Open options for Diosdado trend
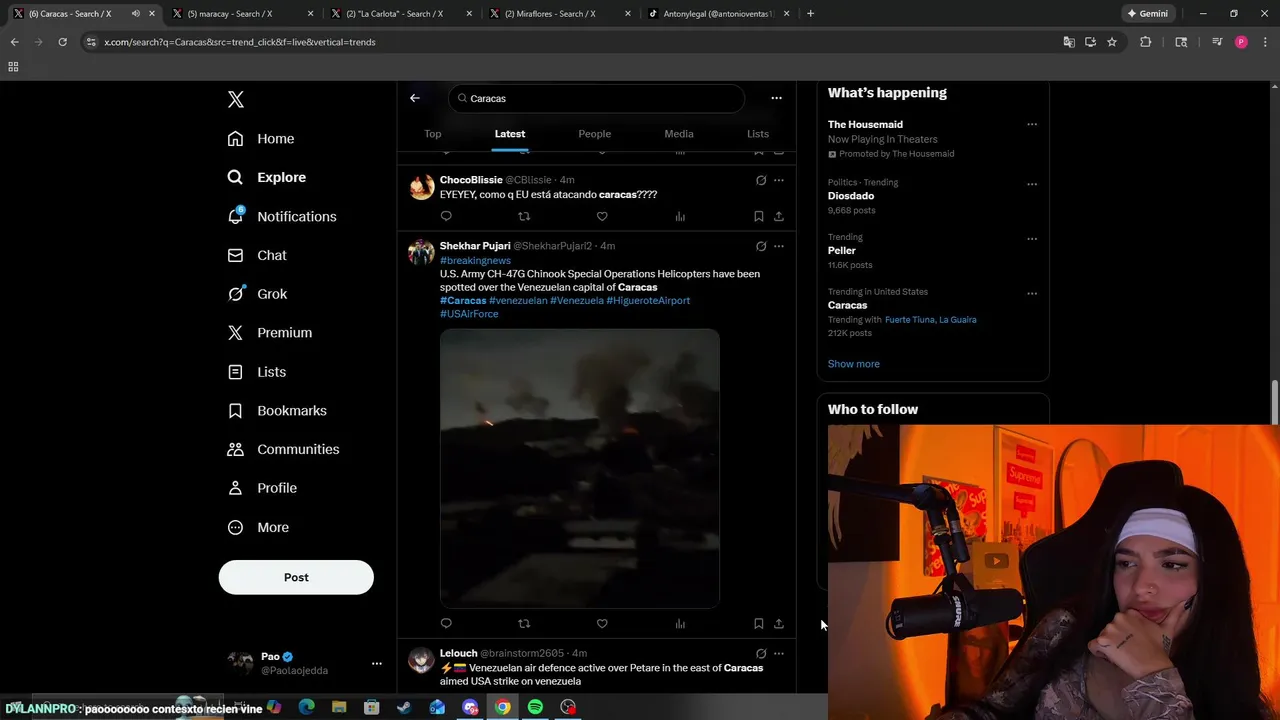The image size is (1280, 720). 1032,184
